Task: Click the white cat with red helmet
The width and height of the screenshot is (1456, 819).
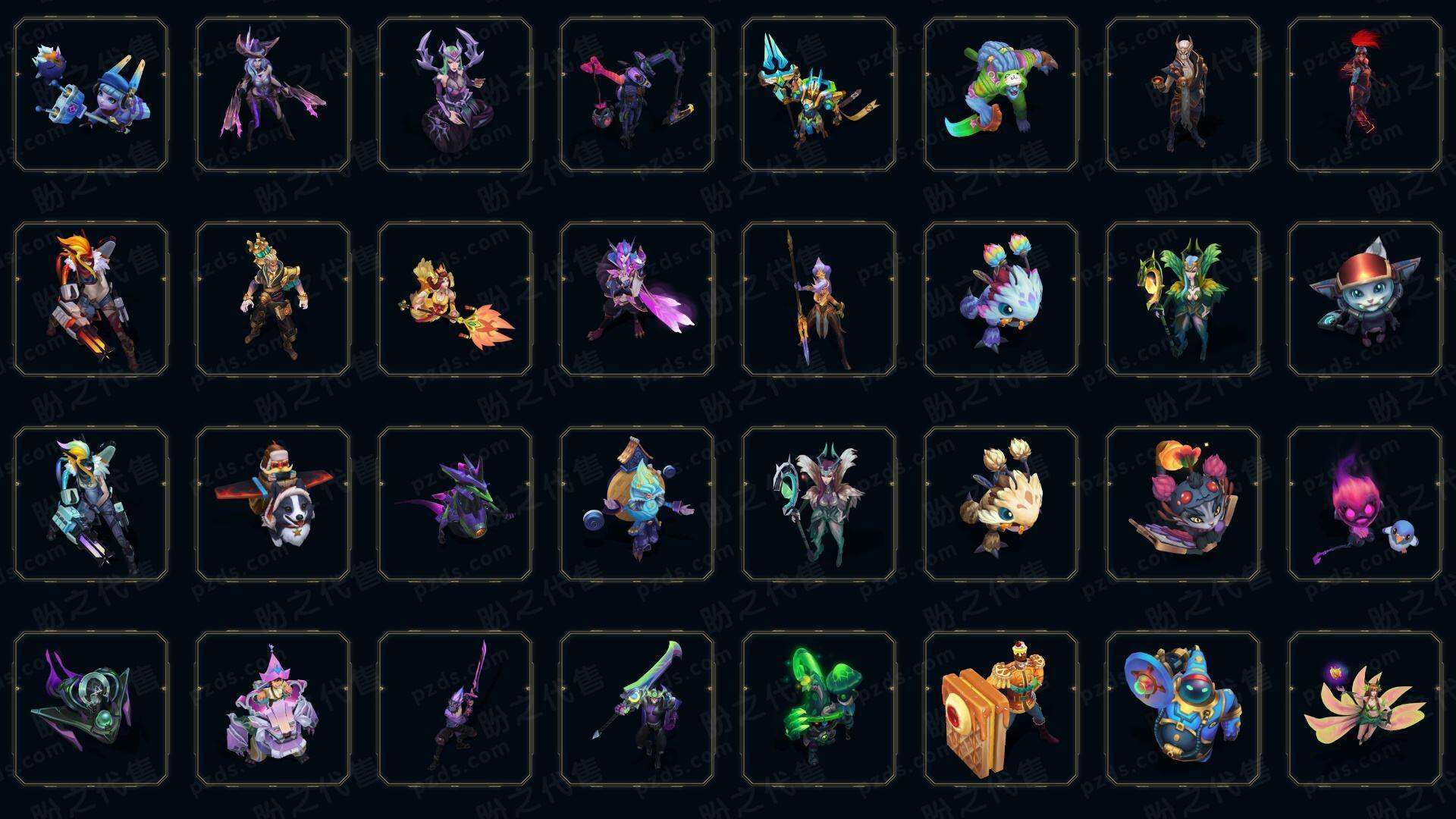Action: pyautogui.click(x=1365, y=299)
